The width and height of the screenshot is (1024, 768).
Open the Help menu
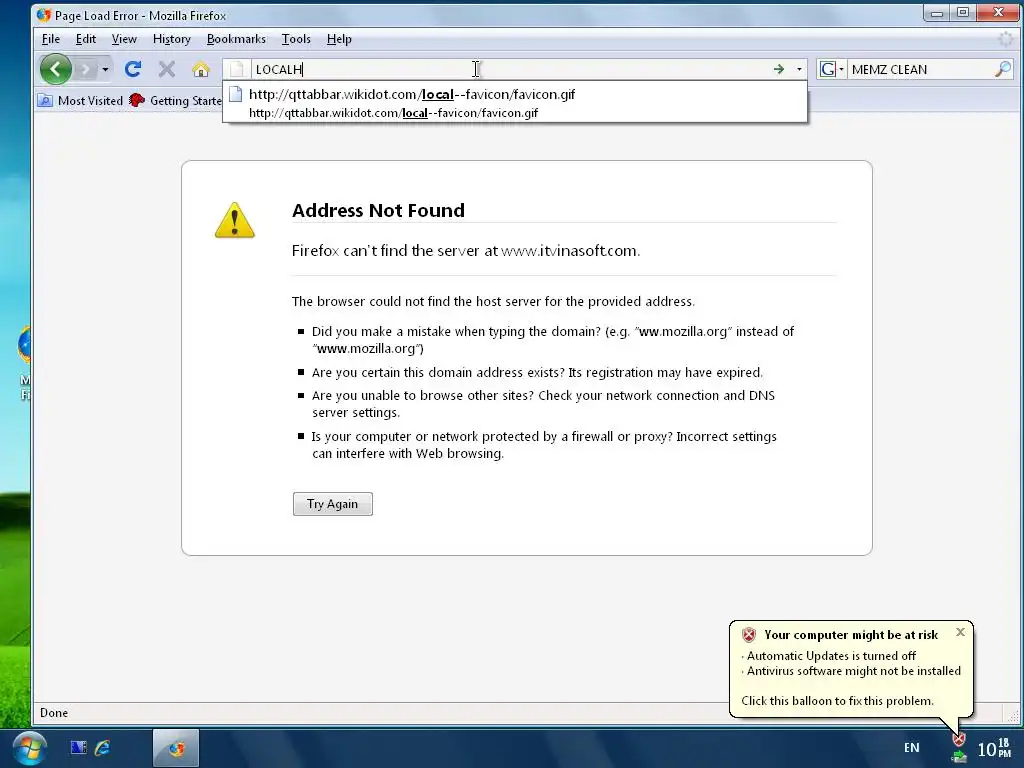tap(339, 39)
